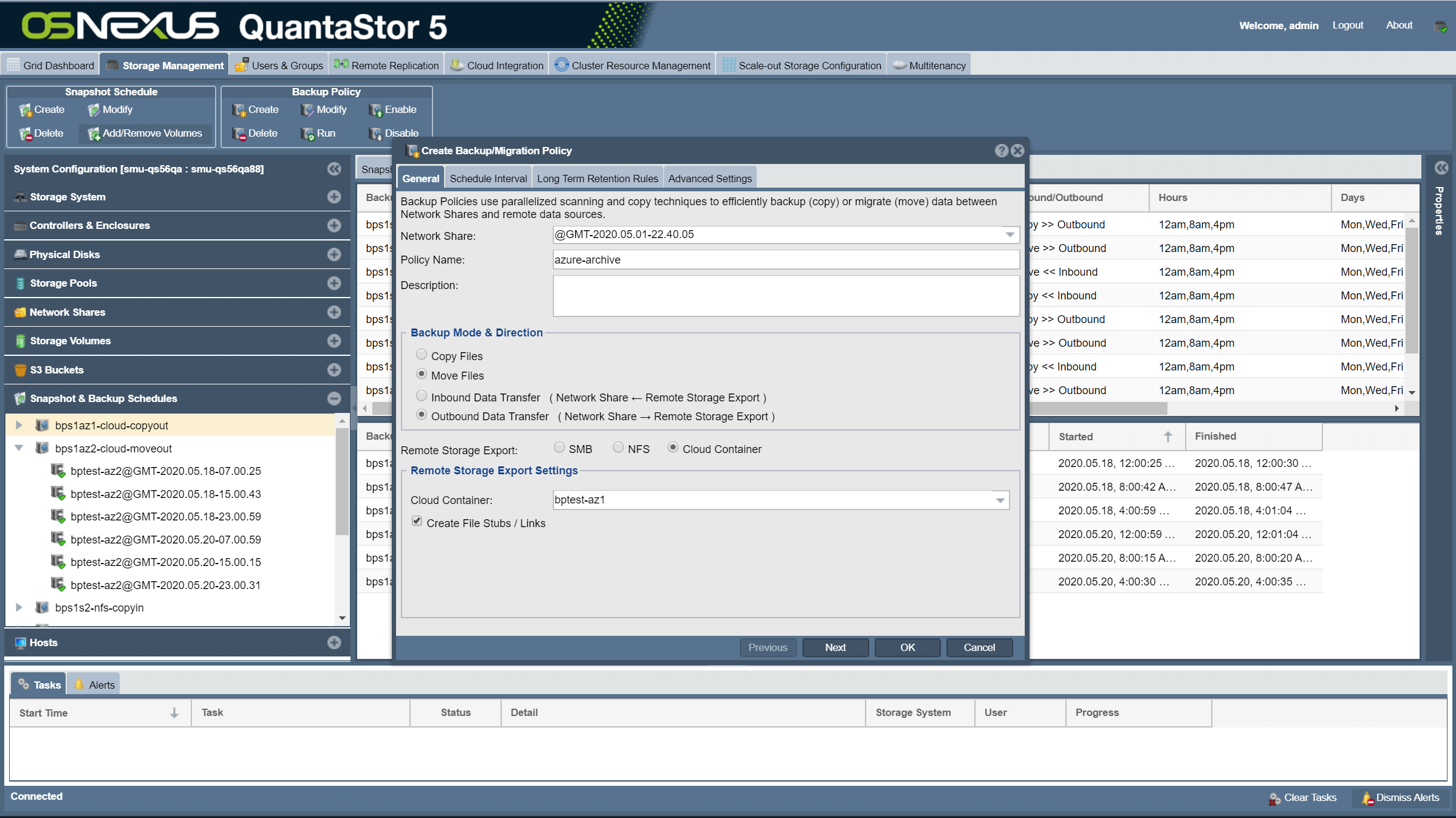1456x818 pixels.
Task: Select the Copy Files radio button
Action: pos(421,355)
